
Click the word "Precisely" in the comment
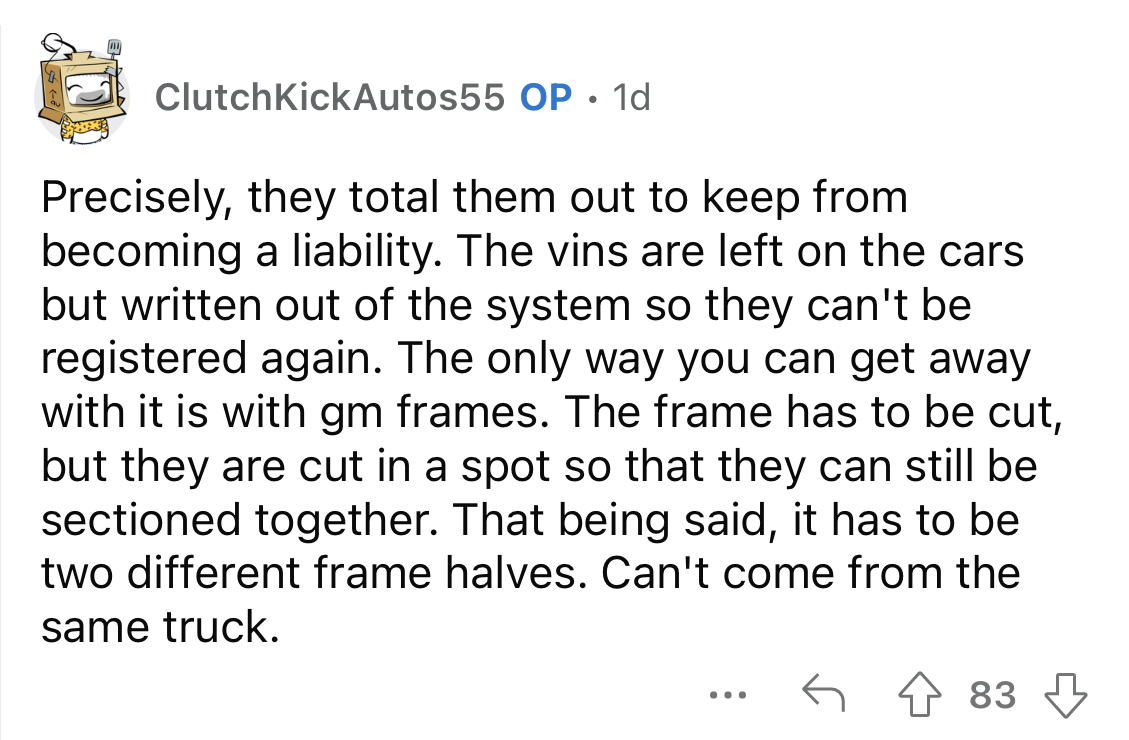[x=132, y=198]
